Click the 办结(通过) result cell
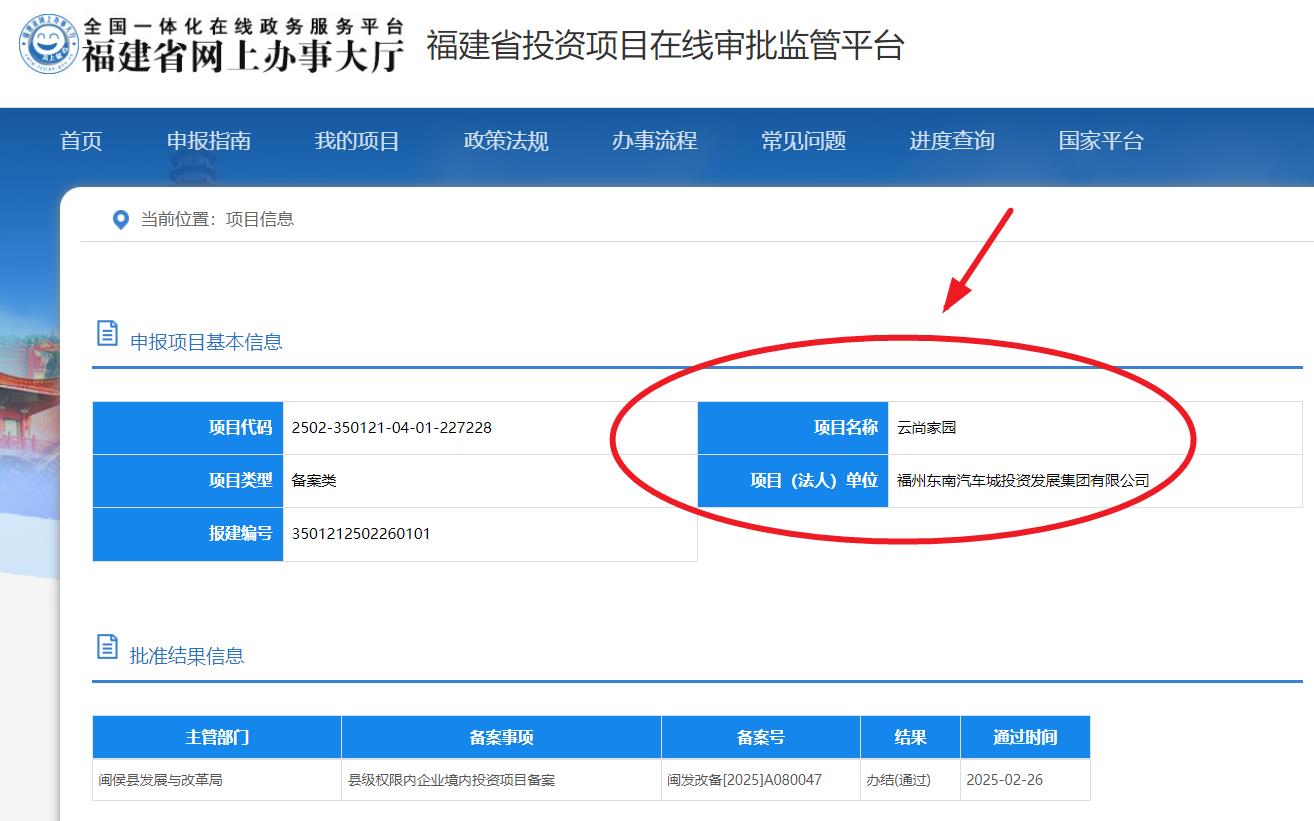The height and width of the screenshot is (821, 1314). pyautogui.click(x=910, y=780)
